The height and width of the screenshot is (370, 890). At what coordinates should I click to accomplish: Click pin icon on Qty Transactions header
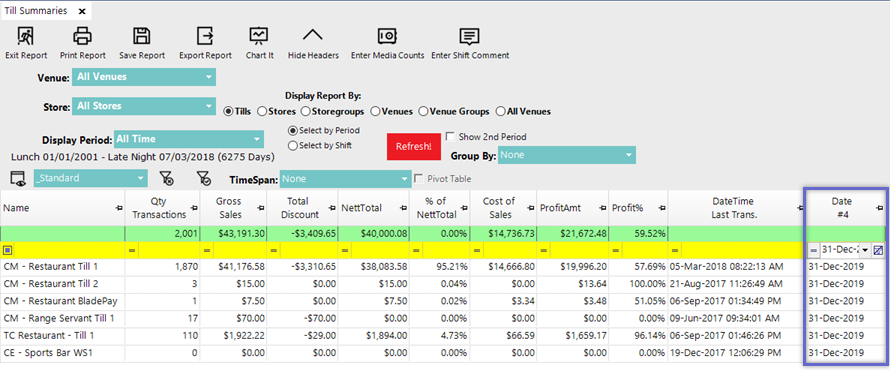click(194, 208)
